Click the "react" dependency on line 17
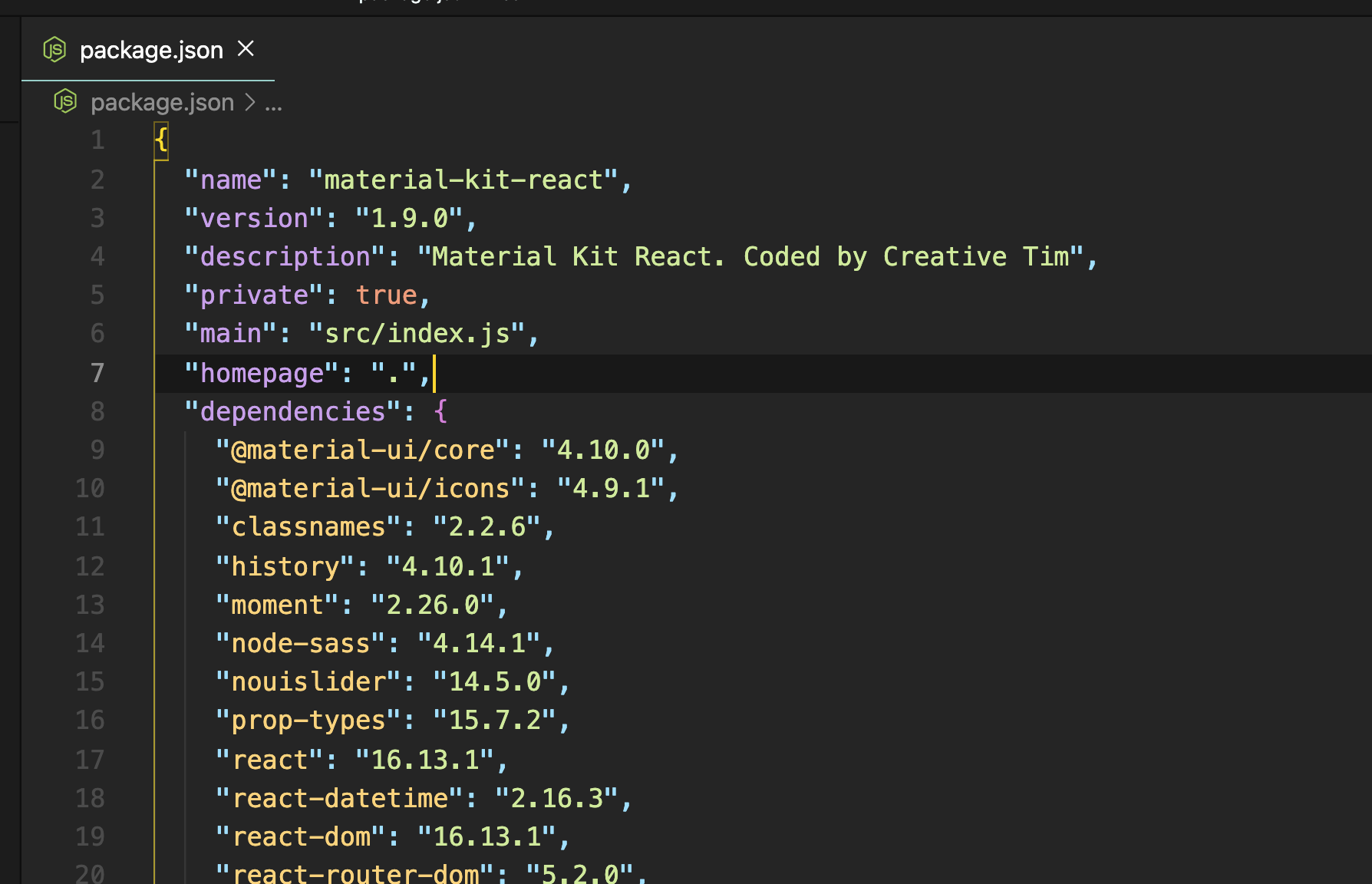The width and height of the screenshot is (1372, 884). point(269,760)
